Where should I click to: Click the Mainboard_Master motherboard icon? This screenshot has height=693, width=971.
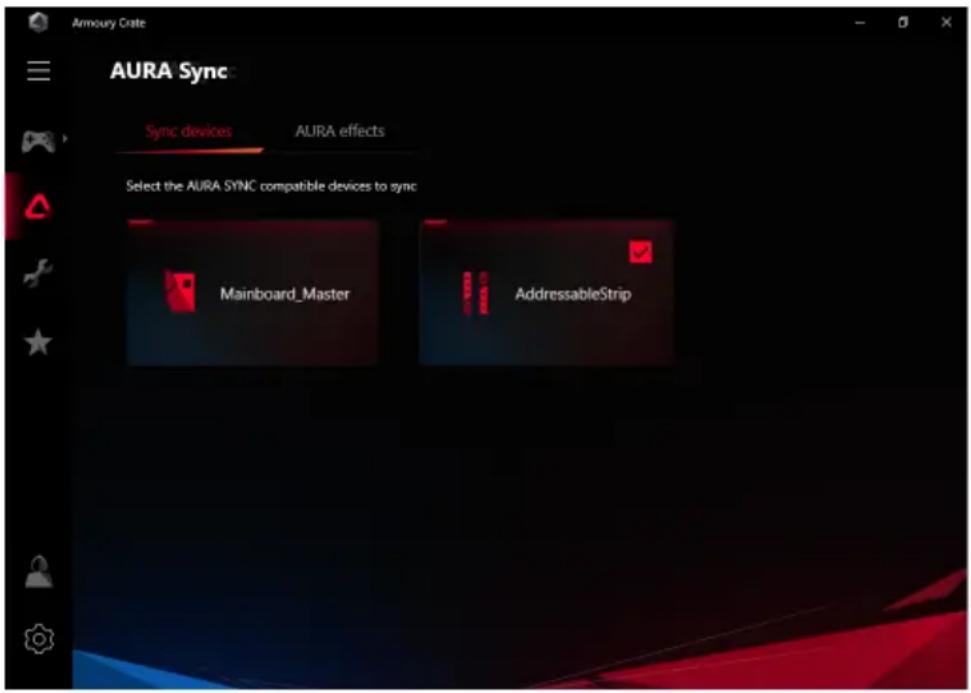click(x=180, y=291)
